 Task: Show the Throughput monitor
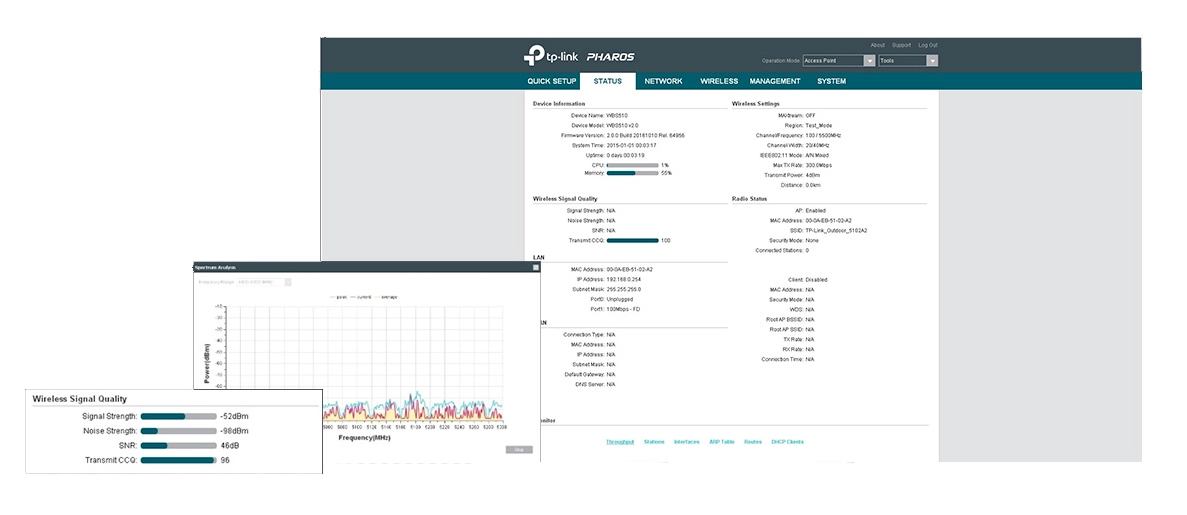[620, 441]
